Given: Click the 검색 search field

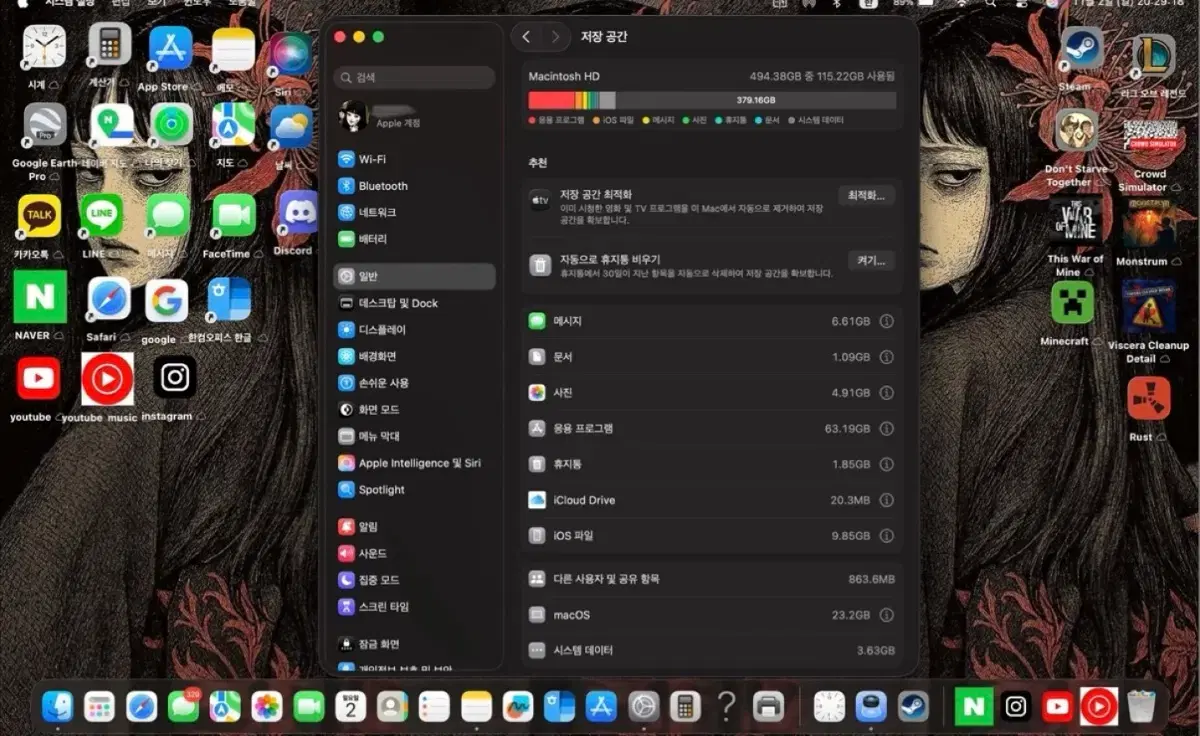Looking at the screenshot, I should pyautogui.click(x=414, y=77).
